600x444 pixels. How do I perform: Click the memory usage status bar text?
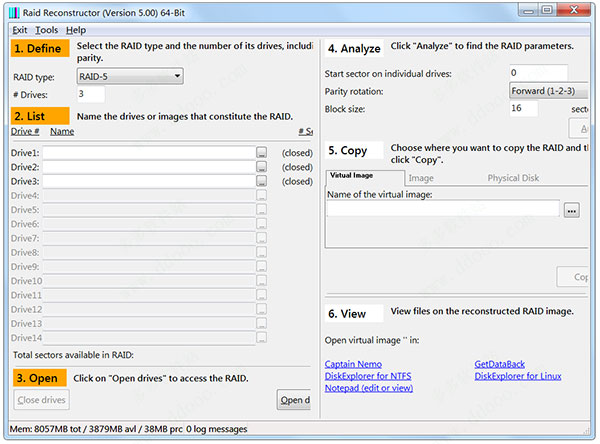click(x=96, y=429)
